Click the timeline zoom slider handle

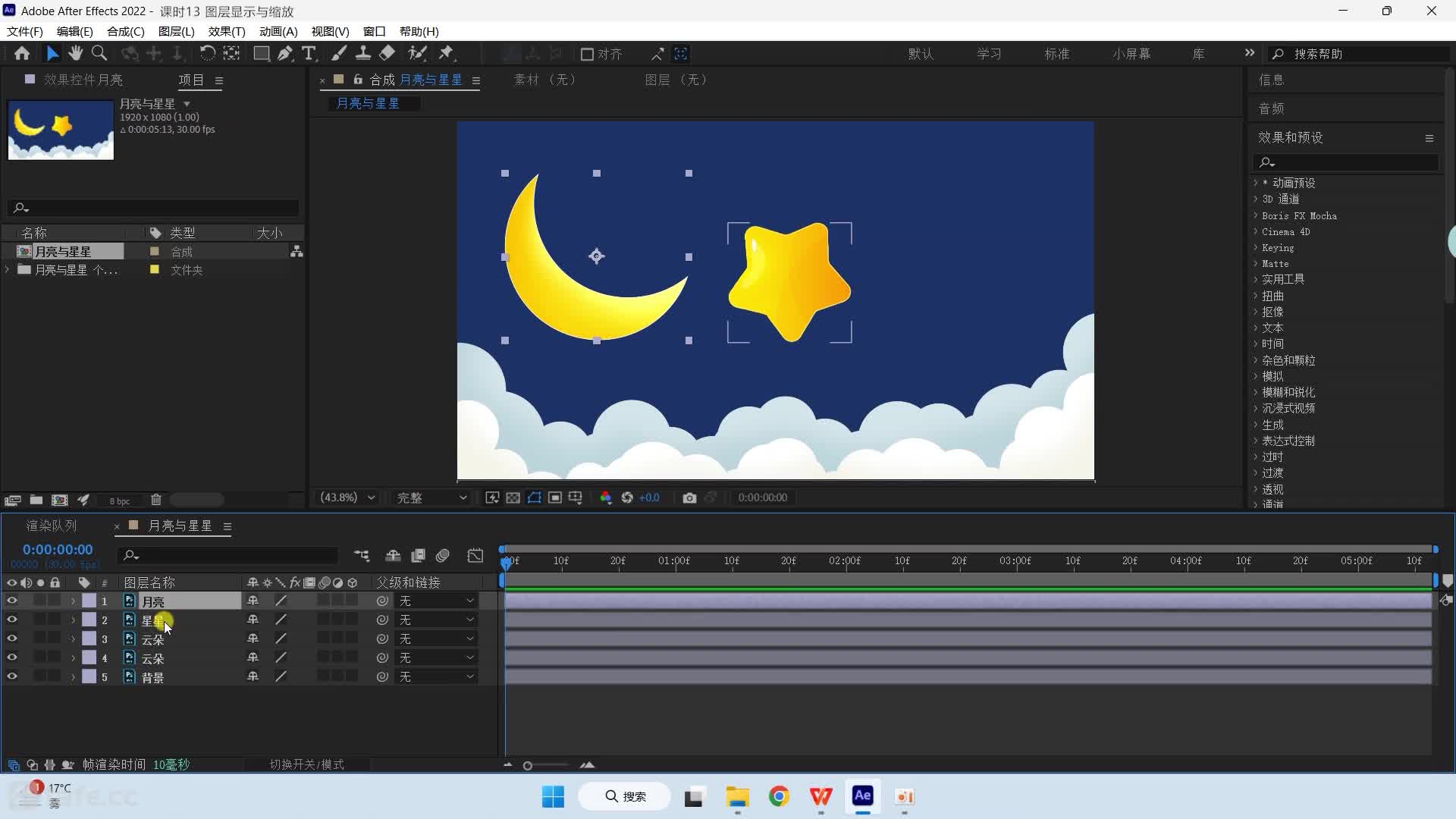point(528,765)
